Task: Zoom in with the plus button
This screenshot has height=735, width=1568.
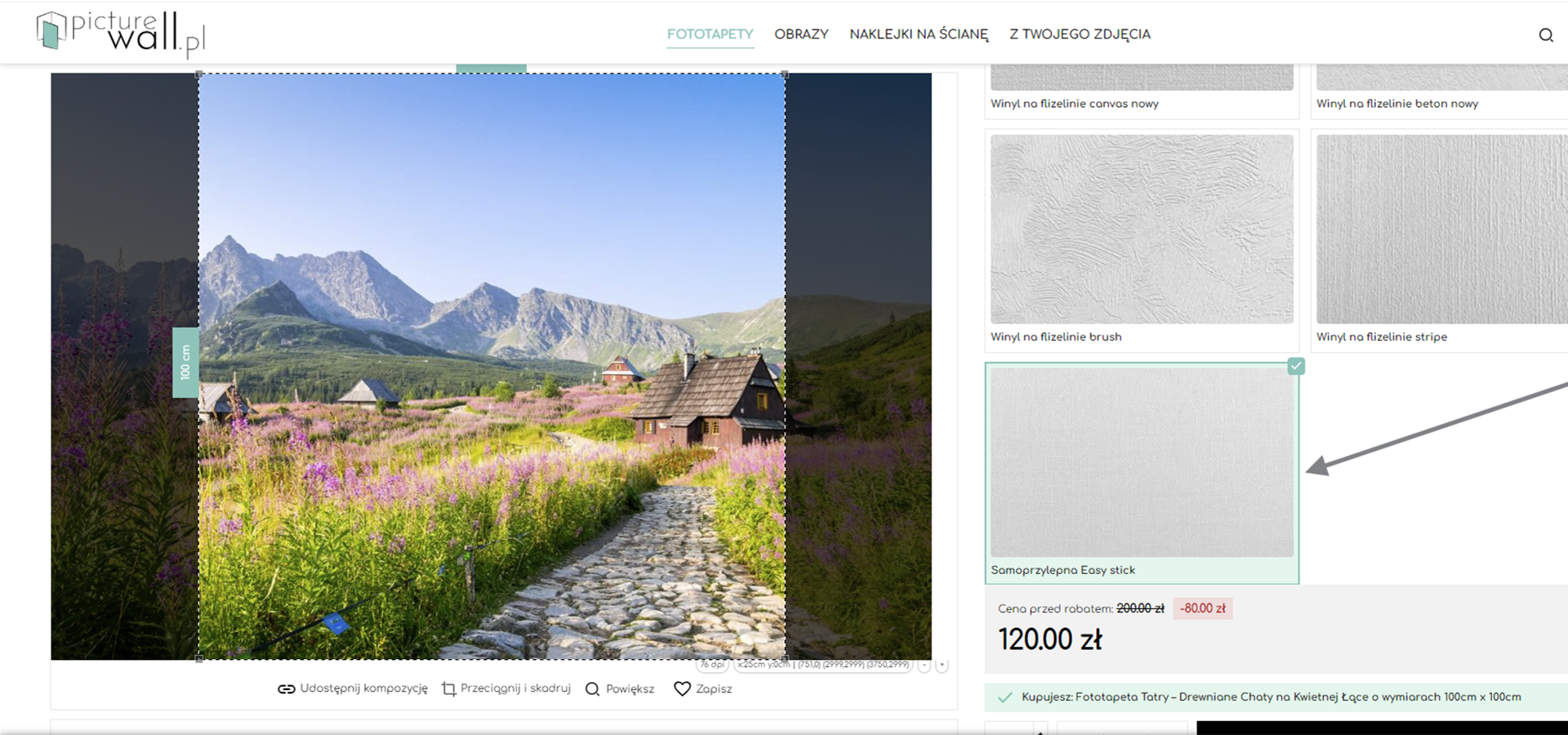Action: [942, 666]
